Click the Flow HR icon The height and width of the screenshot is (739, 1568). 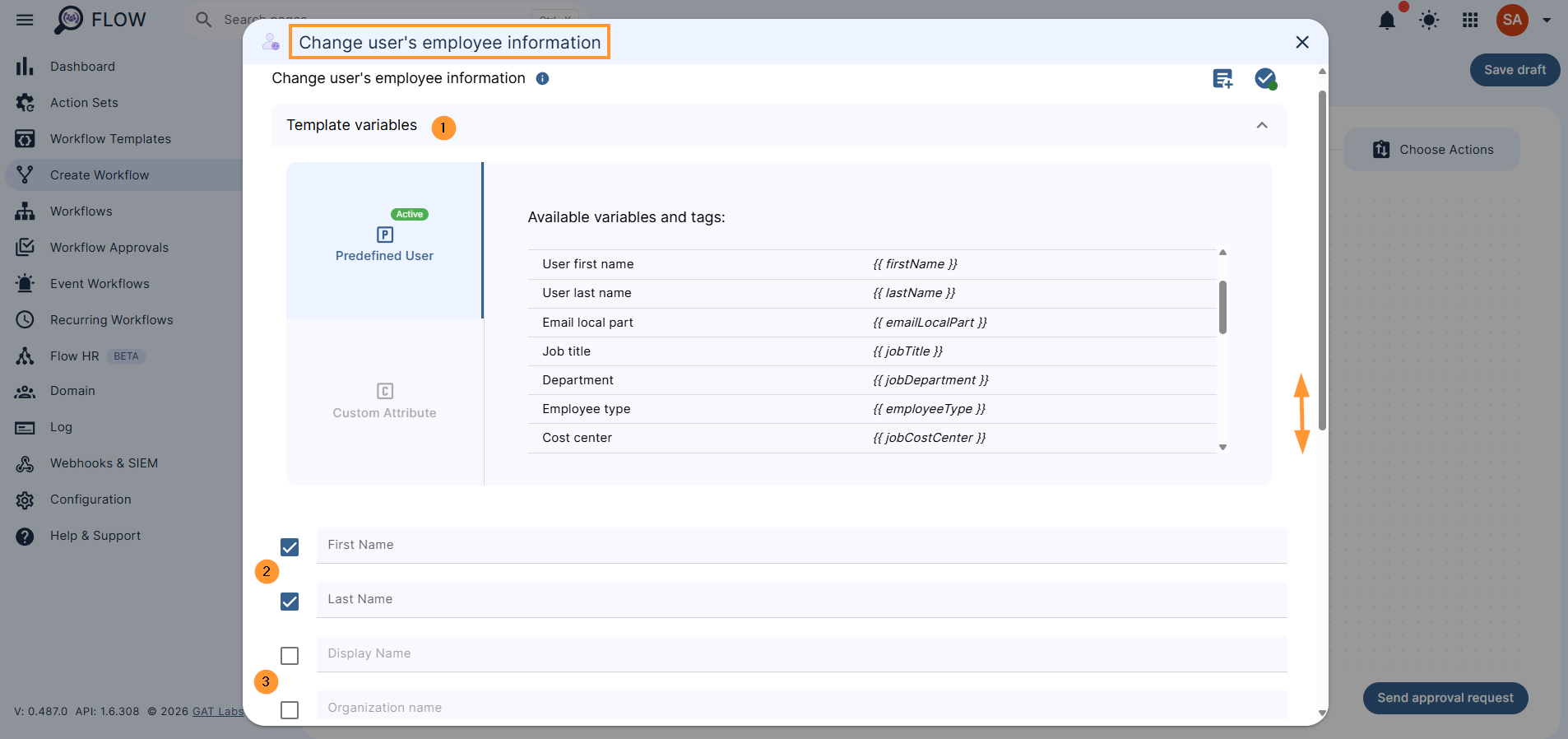click(25, 356)
